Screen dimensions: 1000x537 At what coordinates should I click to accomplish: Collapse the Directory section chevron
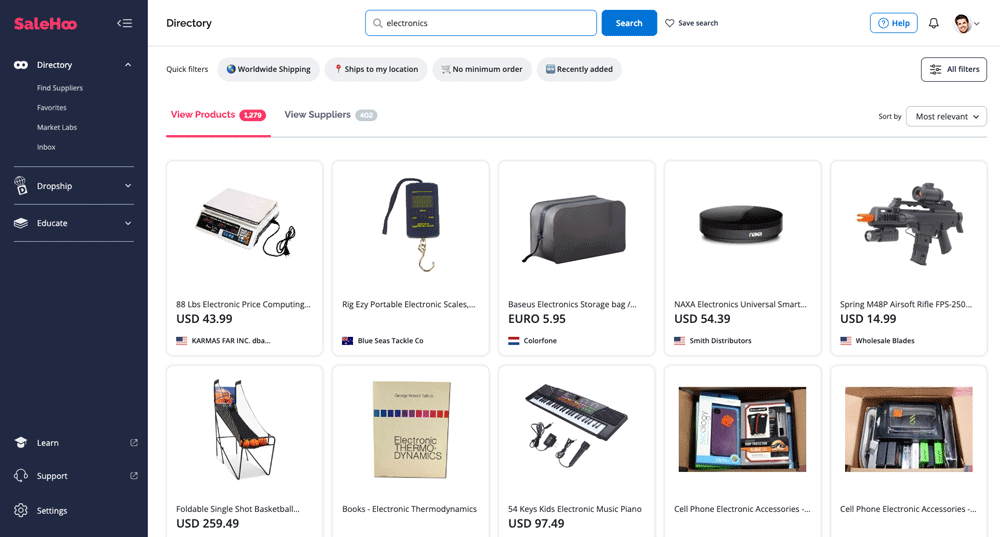pos(128,65)
